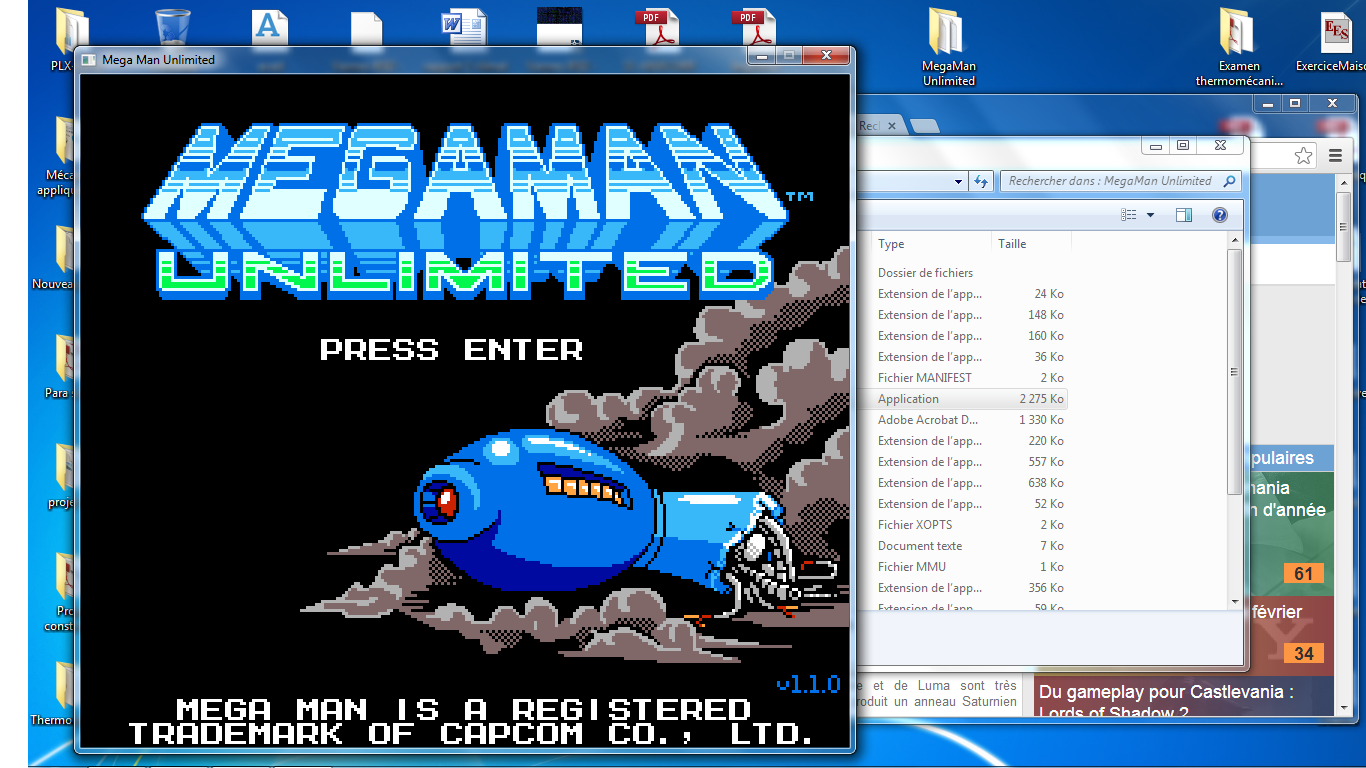Open the ExerciceMaiso desktop file icon
Screen dimensions: 1366x768
(x=1333, y=42)
